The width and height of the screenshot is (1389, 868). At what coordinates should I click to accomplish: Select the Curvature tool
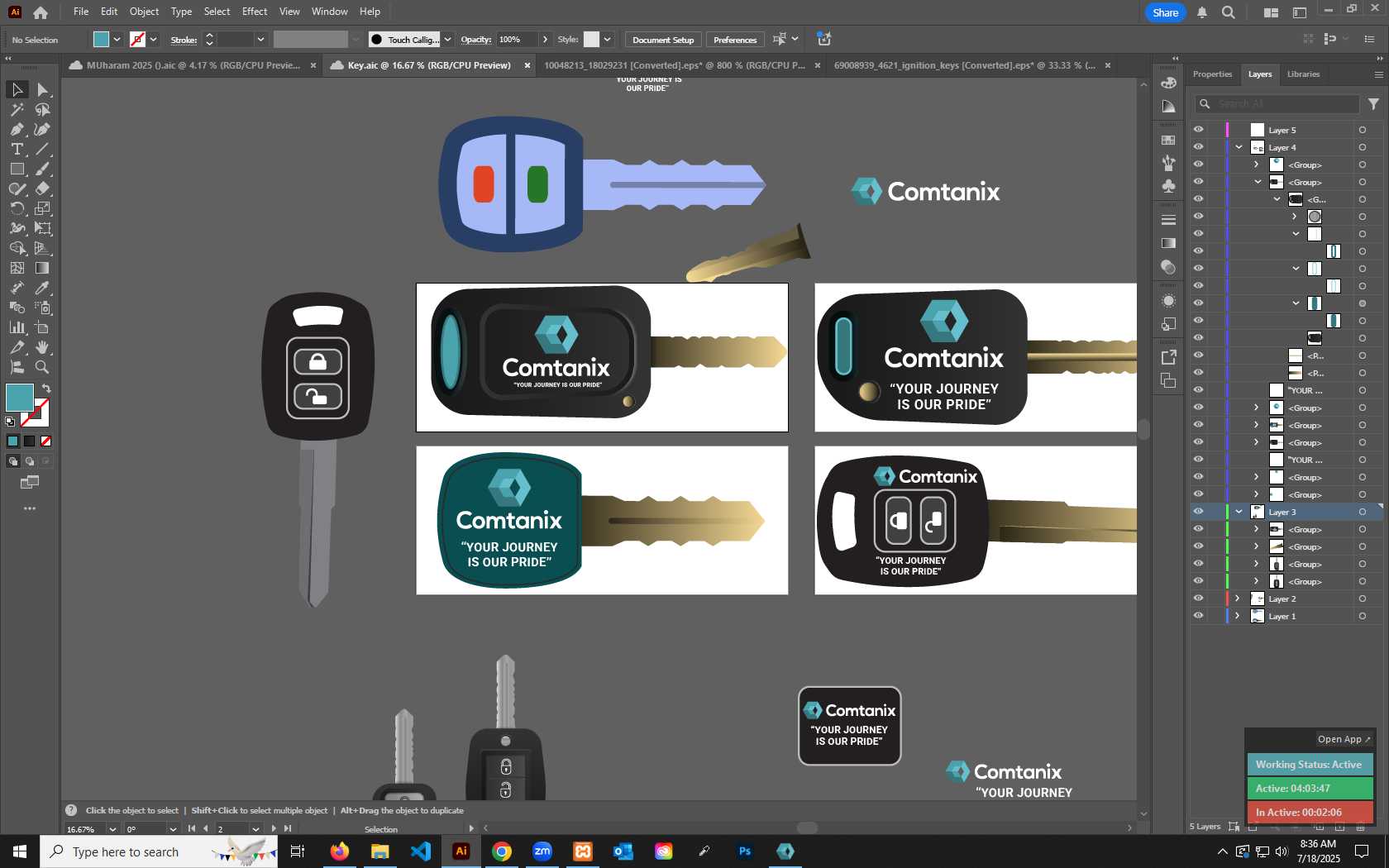click(43, 129)
